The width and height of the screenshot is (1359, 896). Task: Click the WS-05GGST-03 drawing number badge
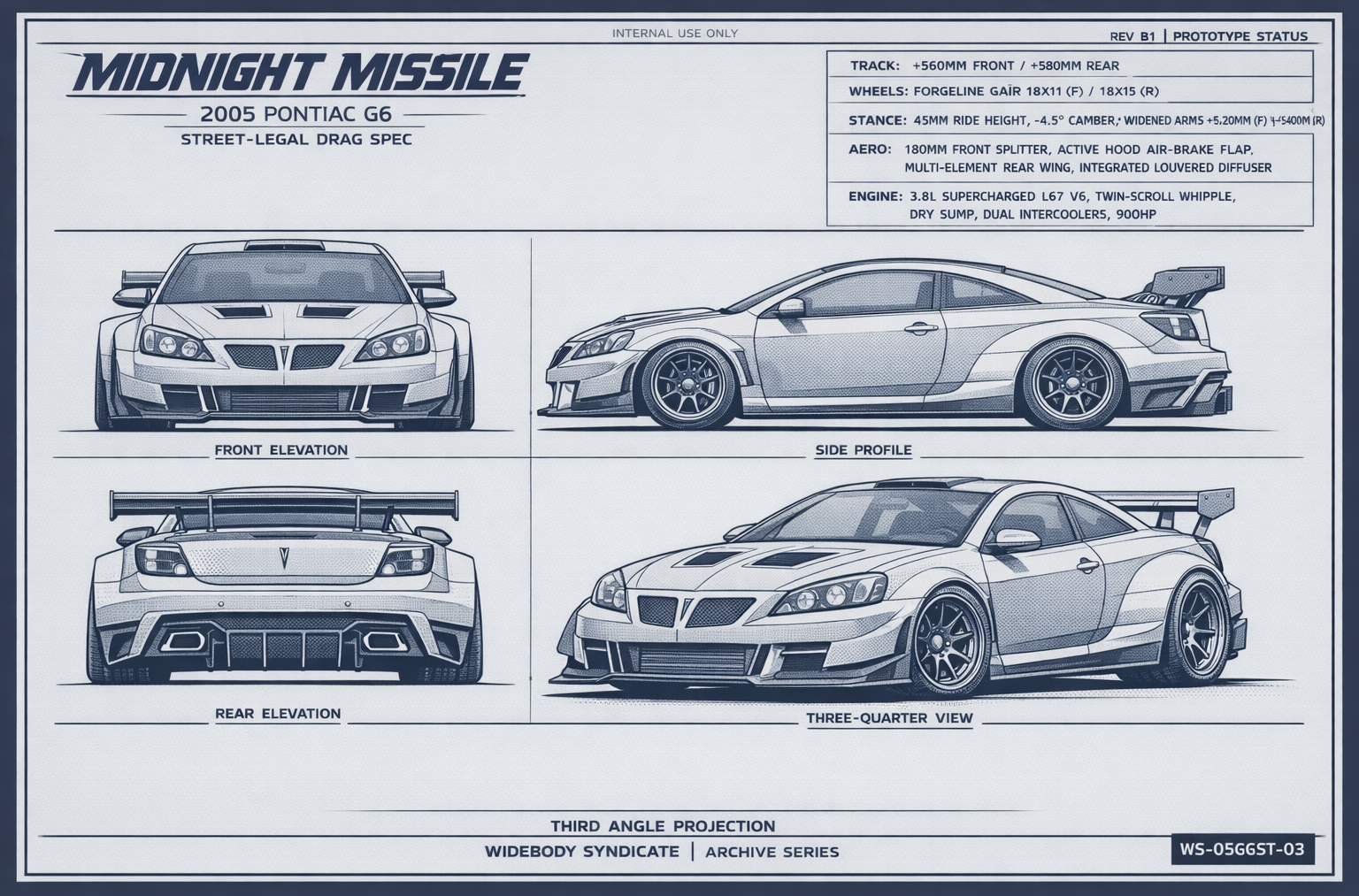[1242, 850]
